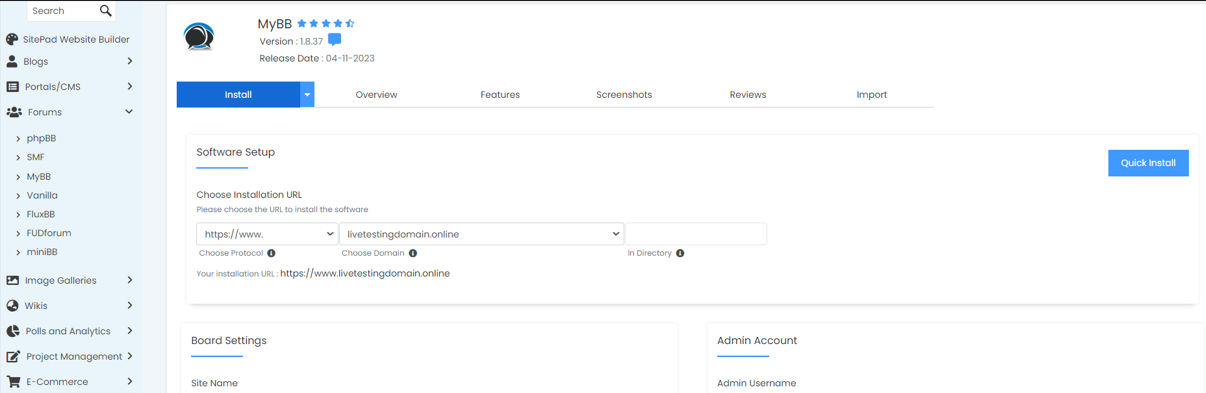Click In Directory info icon
The height and width of the screenshot is (393, 1206).
[680, 253]
